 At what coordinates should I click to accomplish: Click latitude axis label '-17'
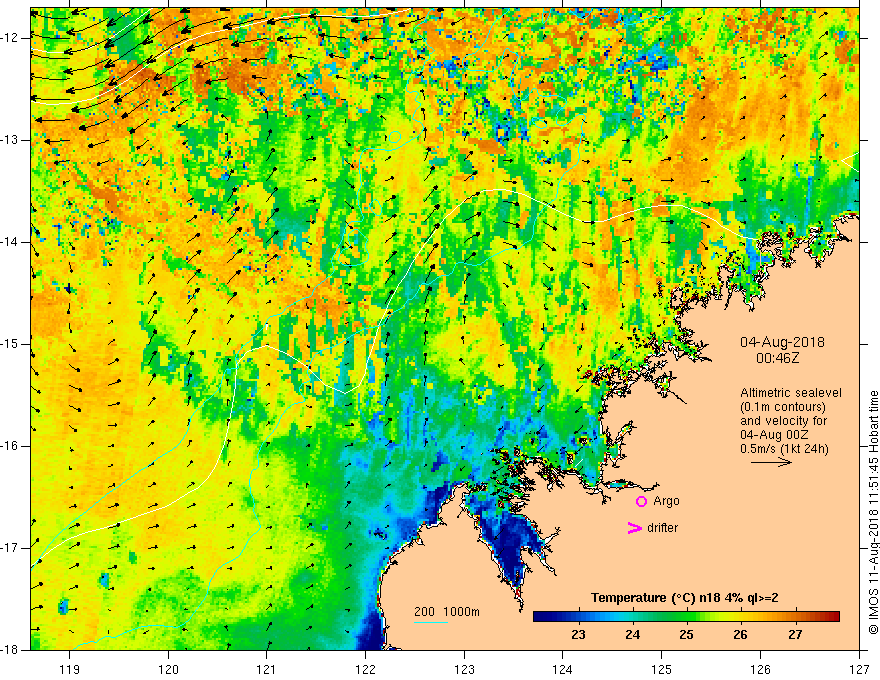coord(11,548)
